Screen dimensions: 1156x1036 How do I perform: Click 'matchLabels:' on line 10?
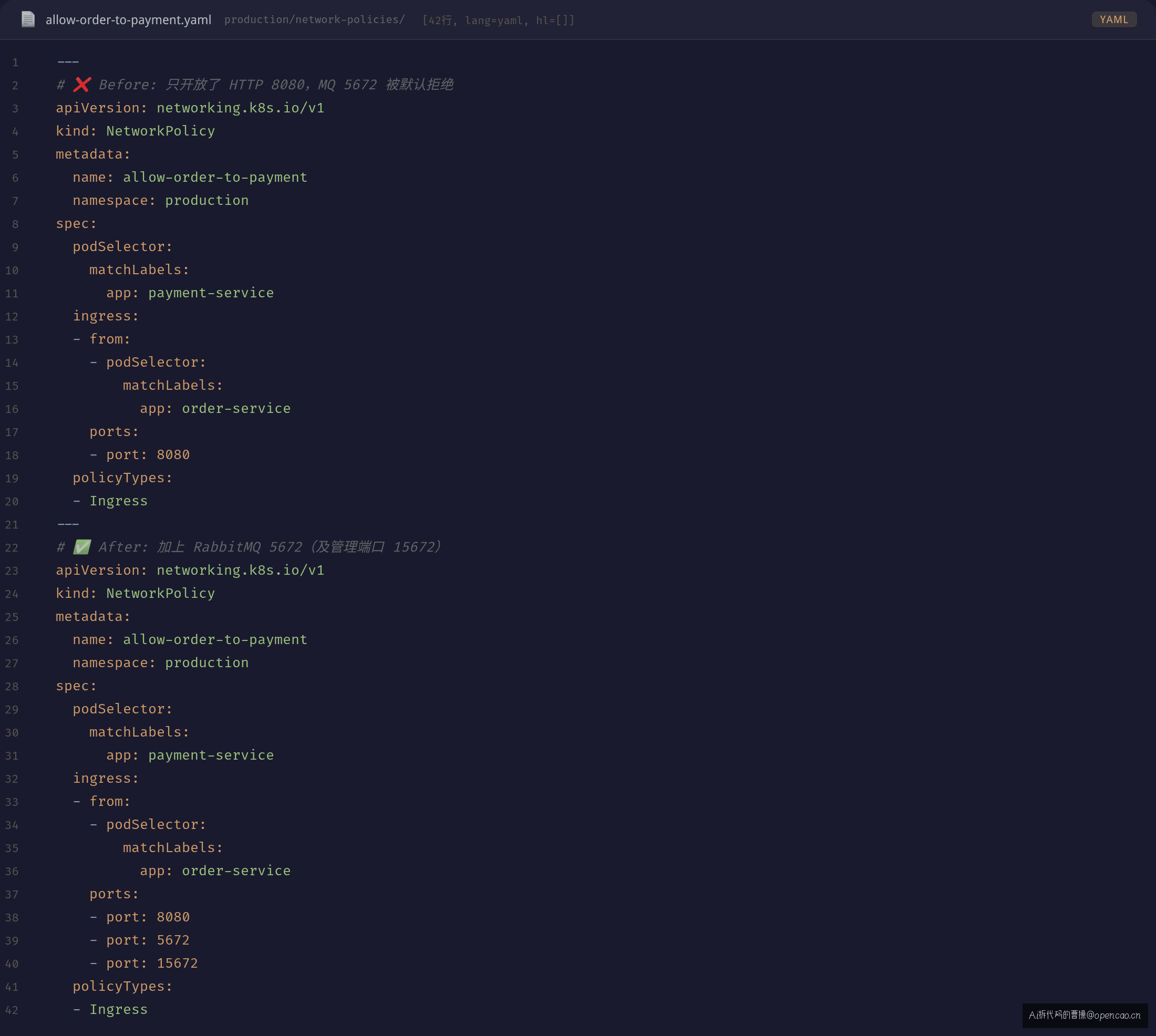click(139, 270)
